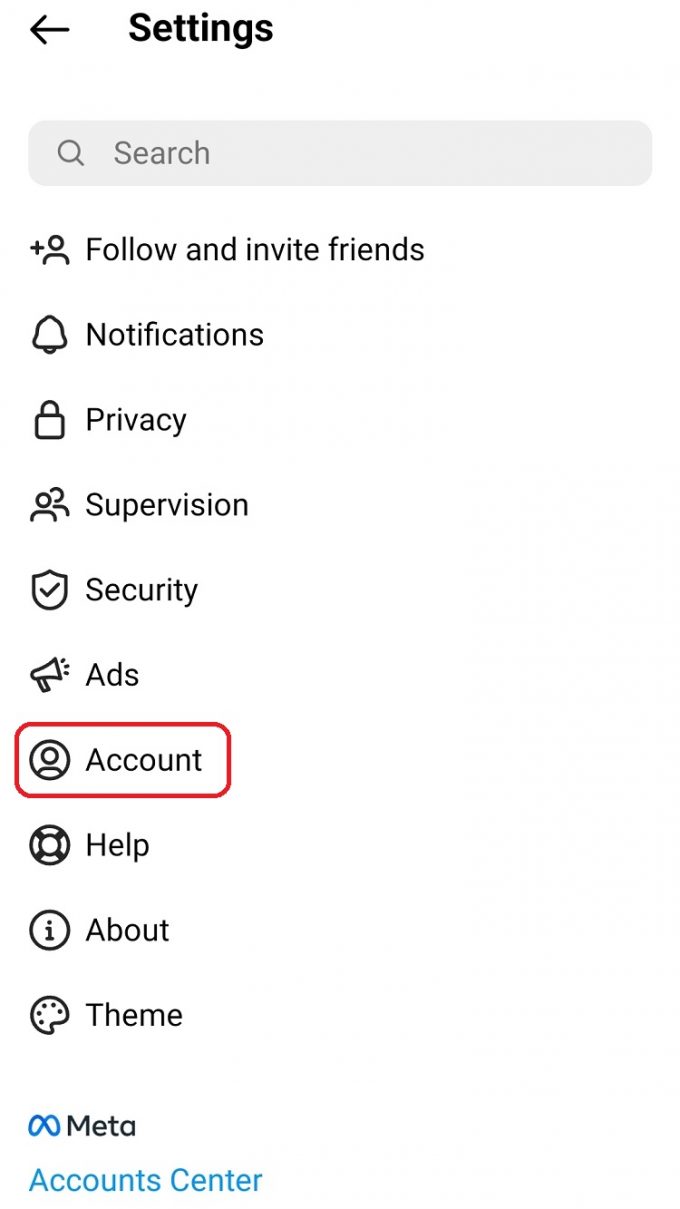Screen dimensions: 680x1209
Task: Open Security via the shield icon
Action: click(x=48, y=590)
